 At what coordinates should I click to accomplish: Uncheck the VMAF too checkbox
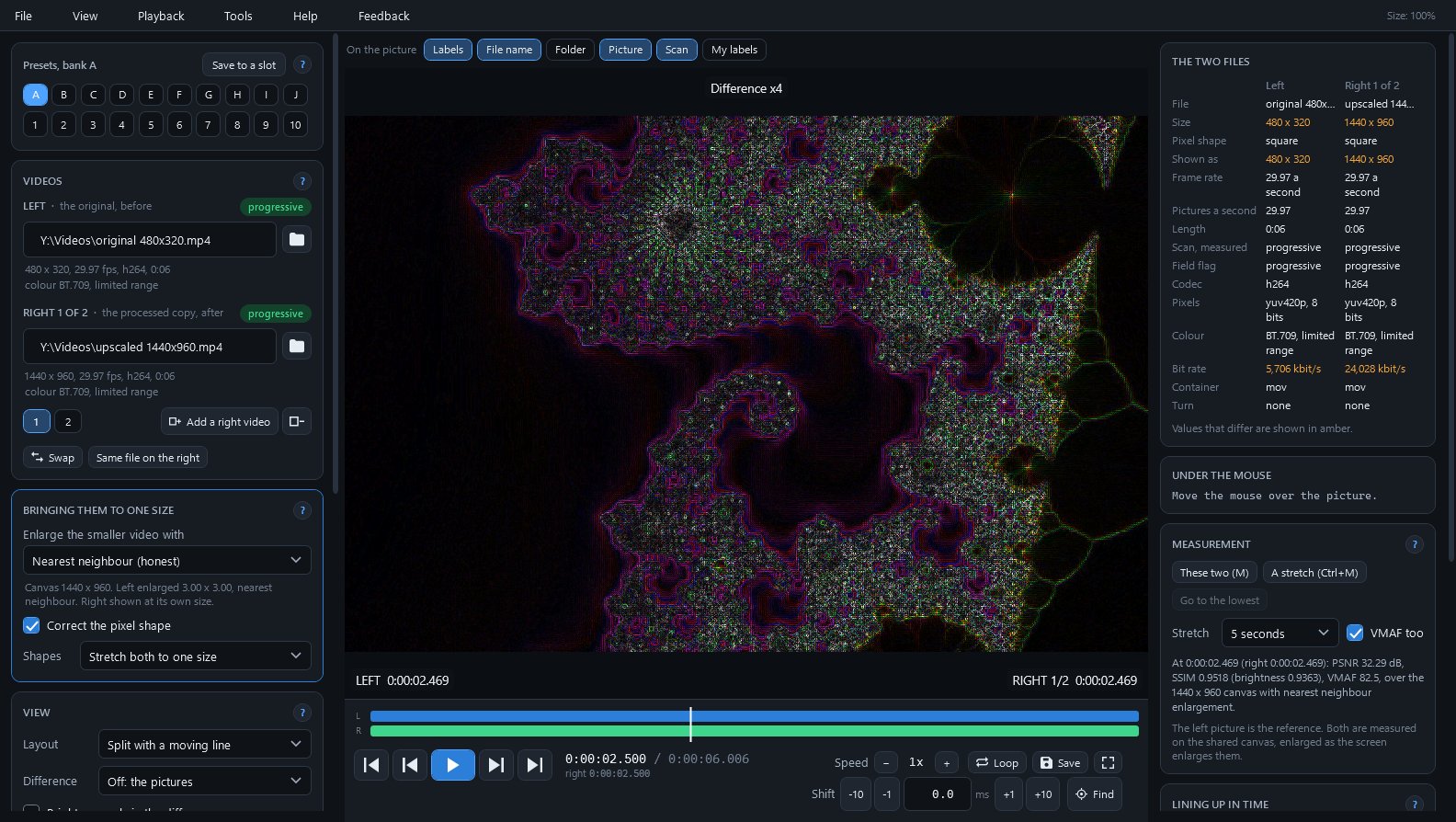click(x=1355, y=633)
